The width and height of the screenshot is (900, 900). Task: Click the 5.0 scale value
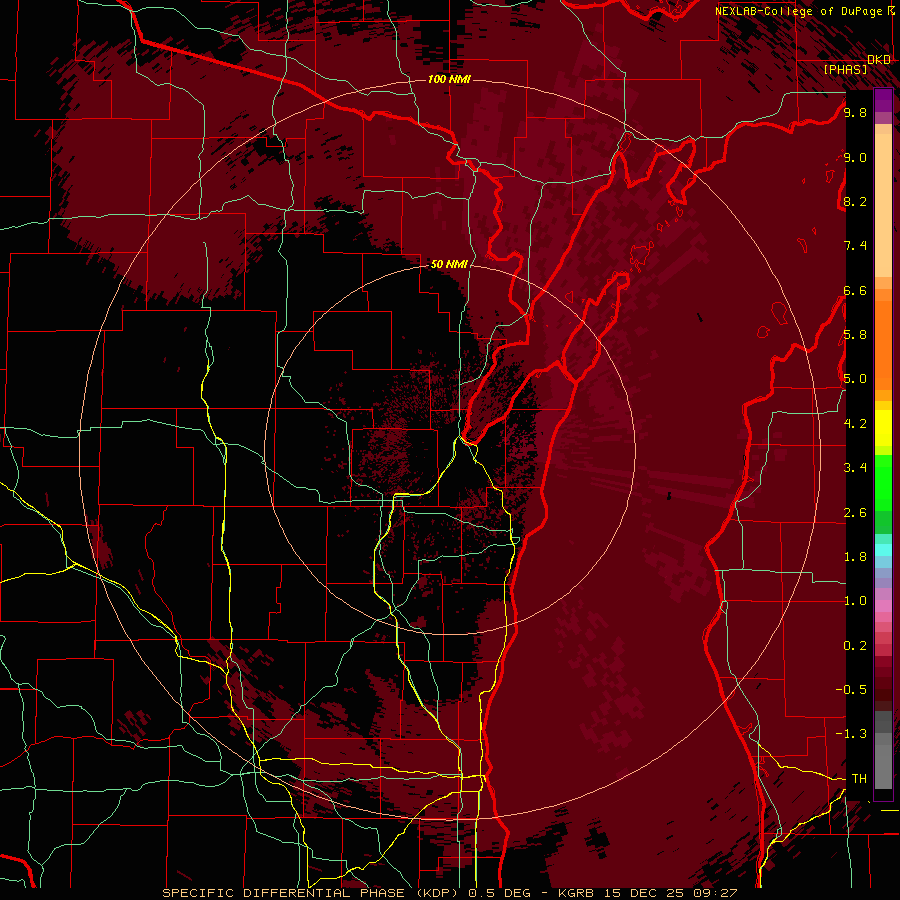(855, 379)
